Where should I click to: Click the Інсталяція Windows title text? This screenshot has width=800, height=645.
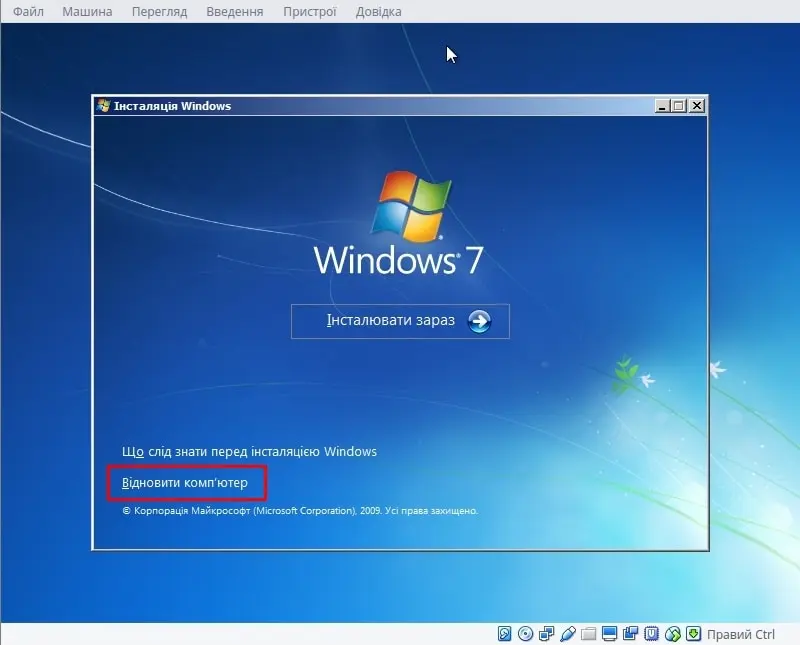(172, 106)
